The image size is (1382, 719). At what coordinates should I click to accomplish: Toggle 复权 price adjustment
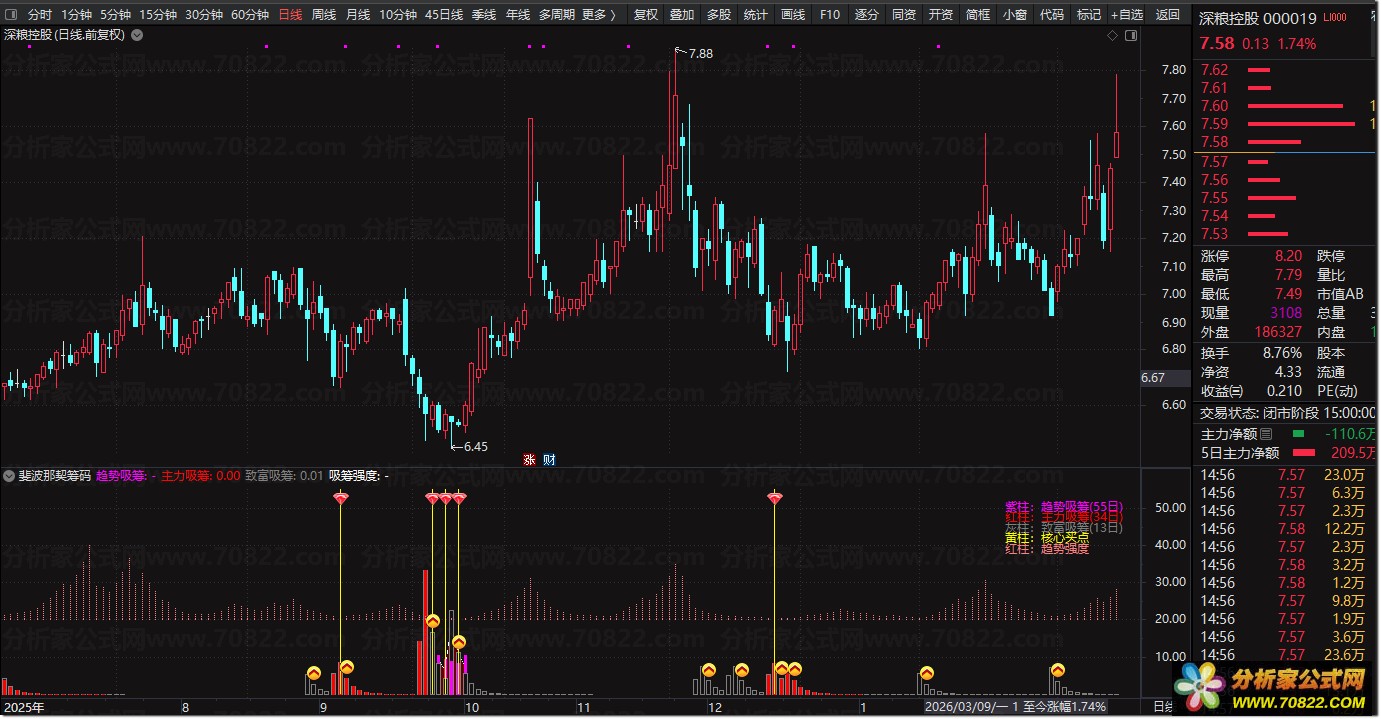tap(646, 15)
